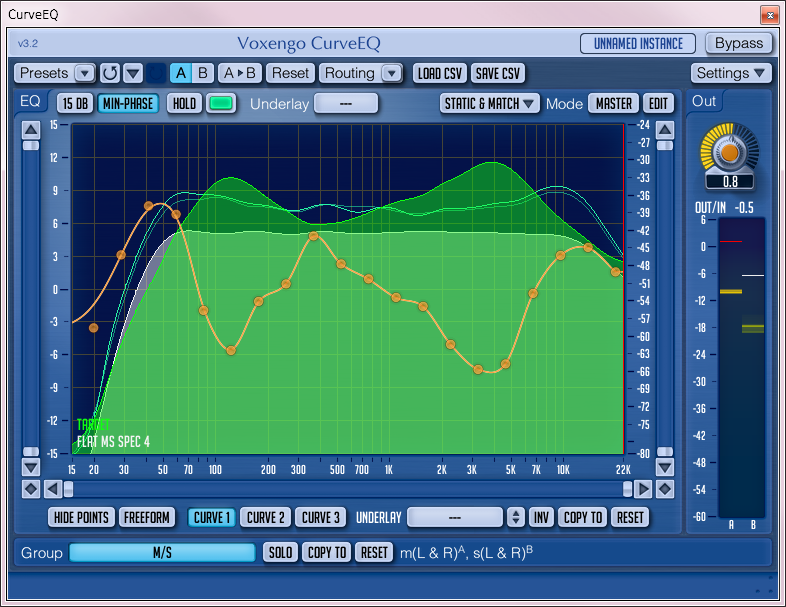Open the Master spectrum mode selector
The height and width of the screenshot is (607, 786).
(x=614, y=104)
